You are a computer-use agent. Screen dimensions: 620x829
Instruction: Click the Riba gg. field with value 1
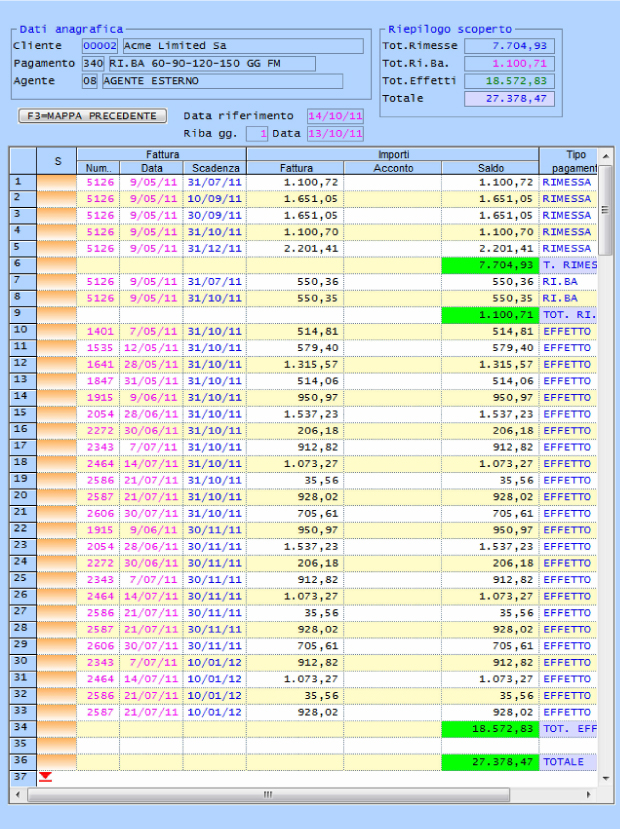[257, 134]
